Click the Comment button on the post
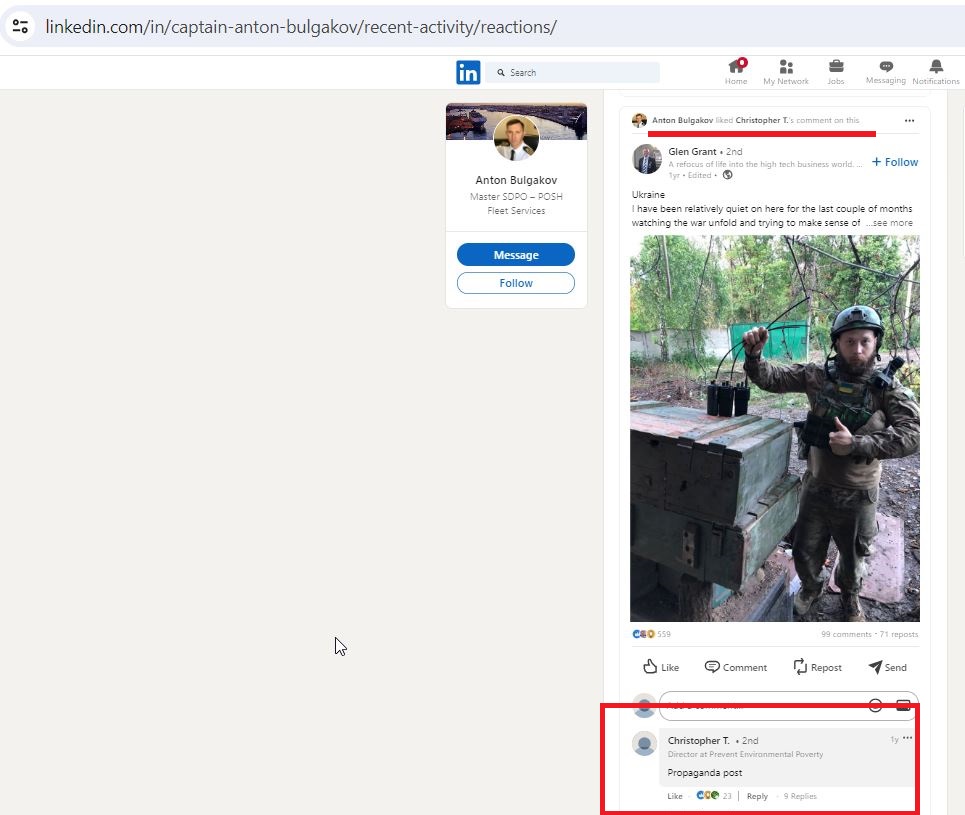 [x=736, y=667]
